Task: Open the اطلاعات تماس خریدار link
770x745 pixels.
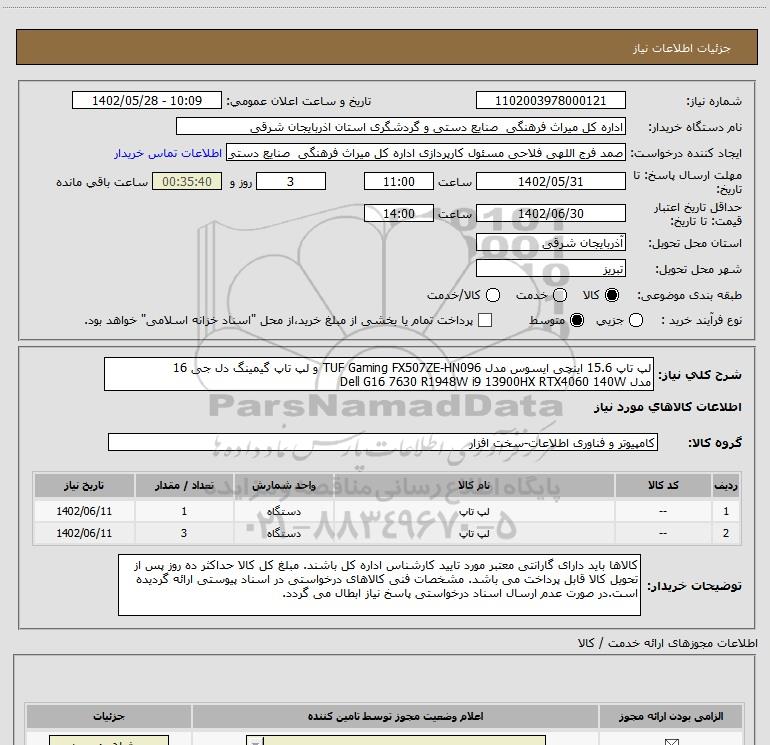Action: point(168,153)
